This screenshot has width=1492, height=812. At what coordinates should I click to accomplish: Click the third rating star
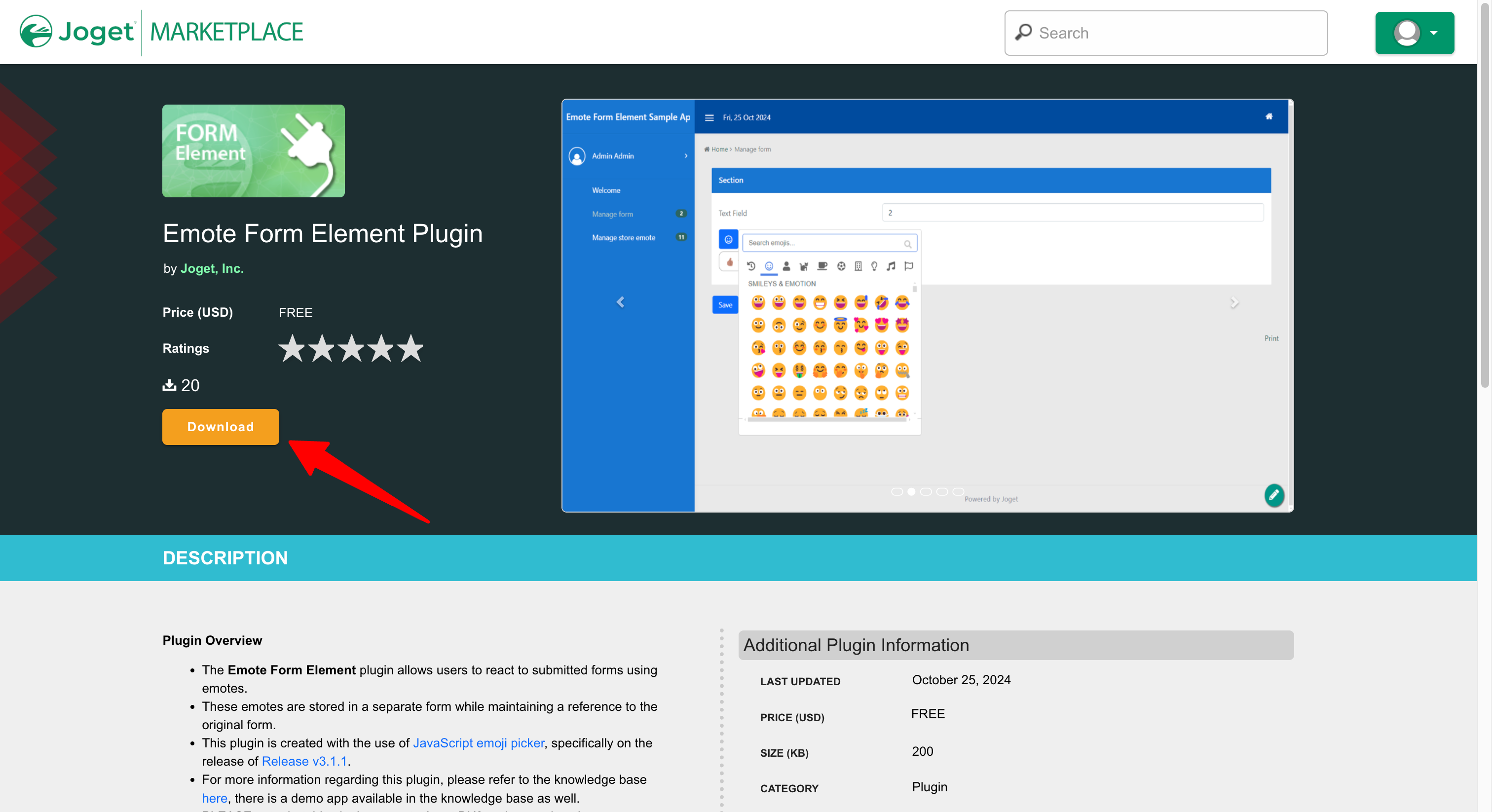point(351,349)
